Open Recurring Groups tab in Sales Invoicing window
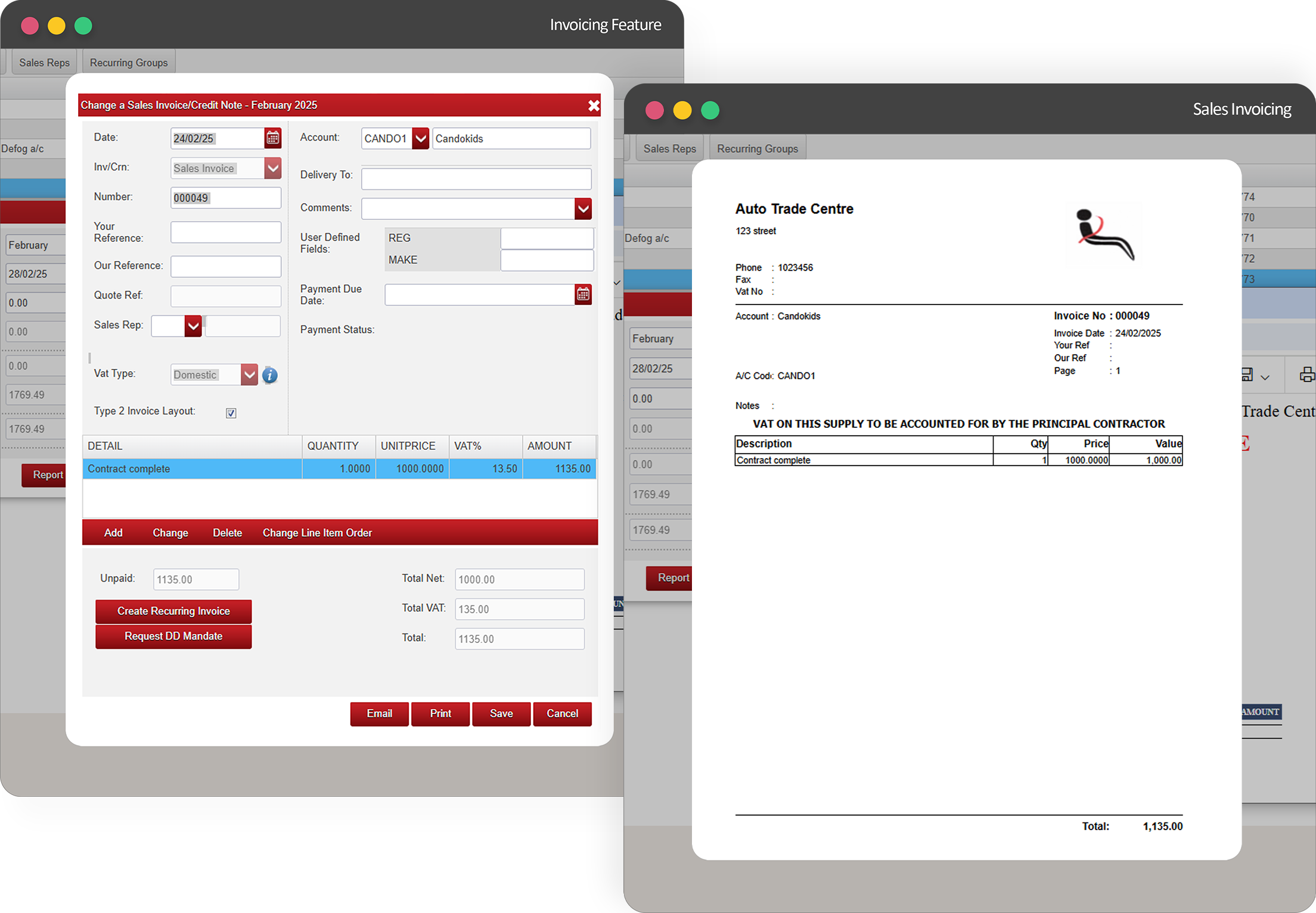The height and width of the screenshot is (913, 1316). tap(758, 148)
